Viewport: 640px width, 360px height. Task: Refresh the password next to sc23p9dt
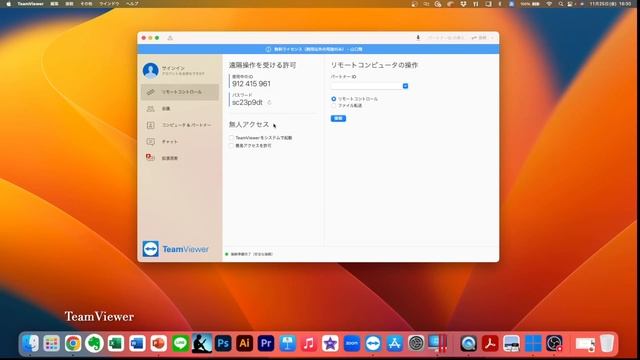(269, 102)
